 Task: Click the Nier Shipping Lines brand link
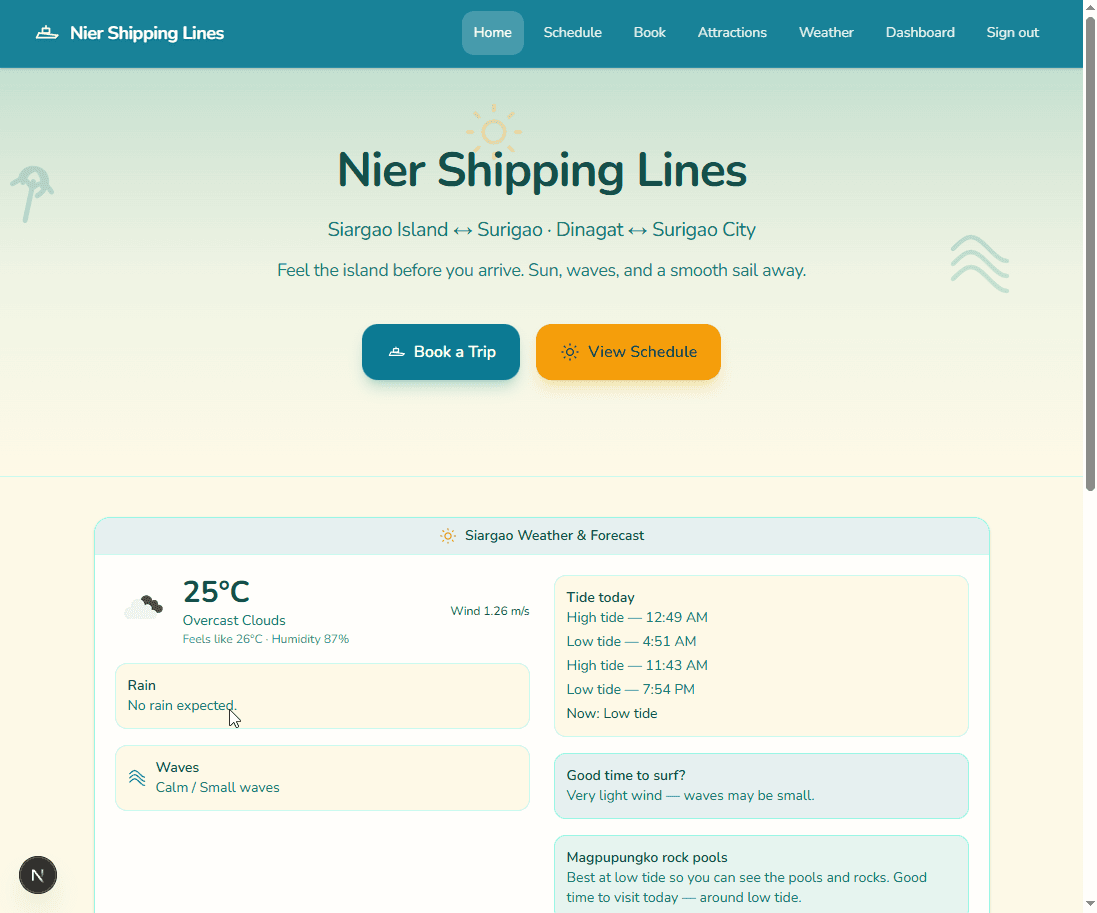[146, 33]
